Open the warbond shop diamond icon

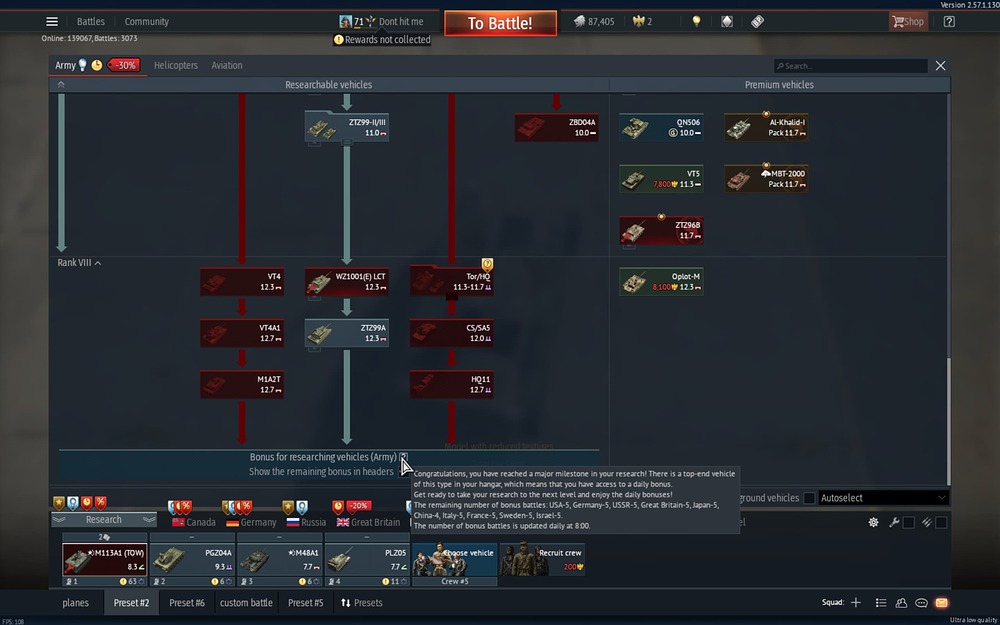726,22
